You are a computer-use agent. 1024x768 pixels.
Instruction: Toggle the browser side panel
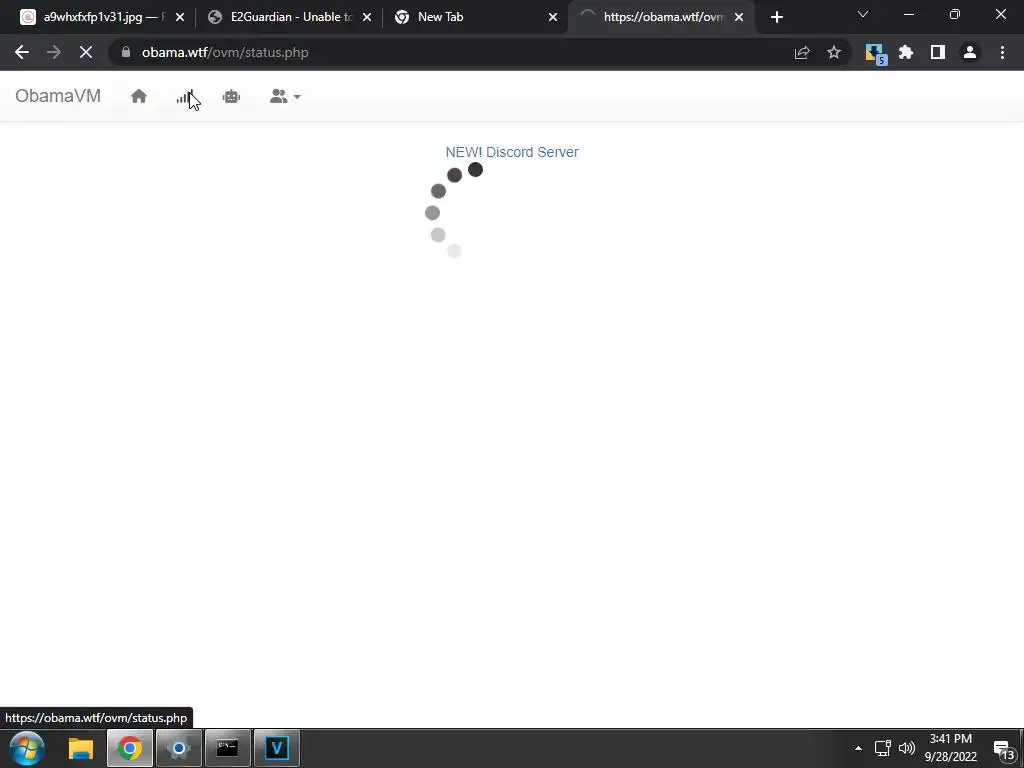[938, 52]
